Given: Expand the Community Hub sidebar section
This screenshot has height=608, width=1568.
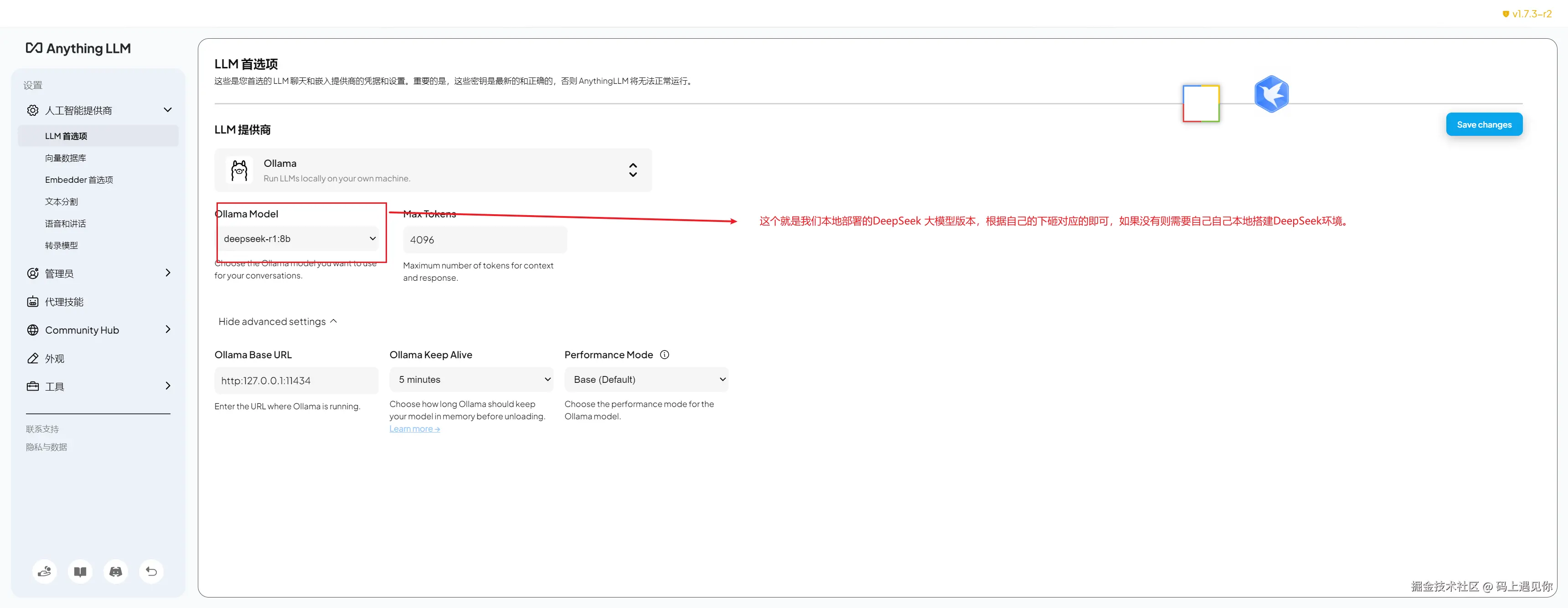Looking at the screenshot, I should point(98,330).
